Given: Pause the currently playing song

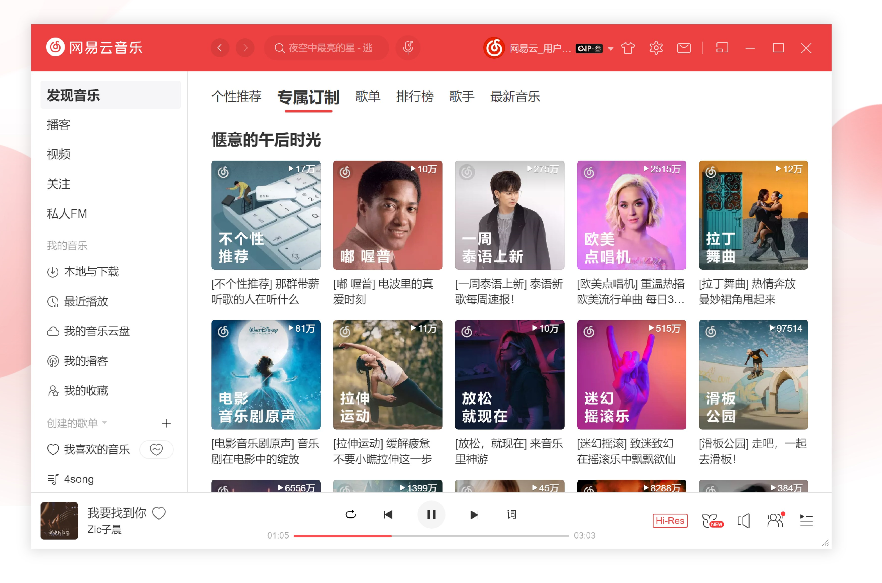Looking at the screenshot, I should pyautogui.click(x=431, y=514).
